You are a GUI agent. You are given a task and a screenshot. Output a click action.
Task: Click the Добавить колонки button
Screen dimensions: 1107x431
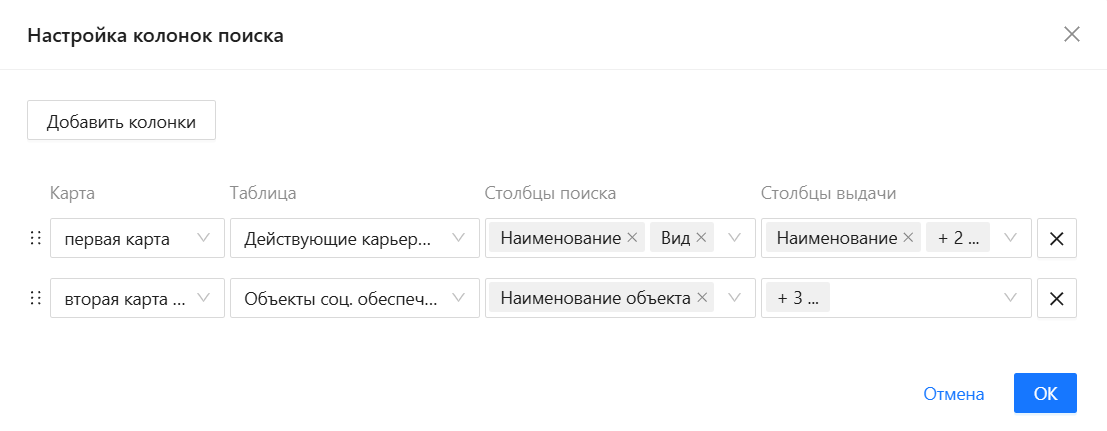click(x=121, y=120)
